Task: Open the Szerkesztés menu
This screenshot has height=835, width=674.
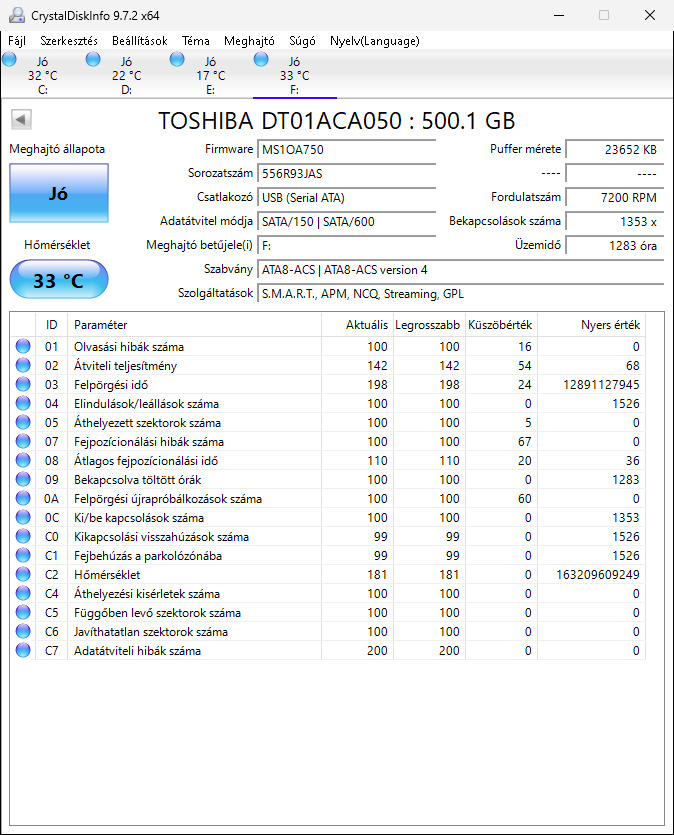Action: click(69, 41)
